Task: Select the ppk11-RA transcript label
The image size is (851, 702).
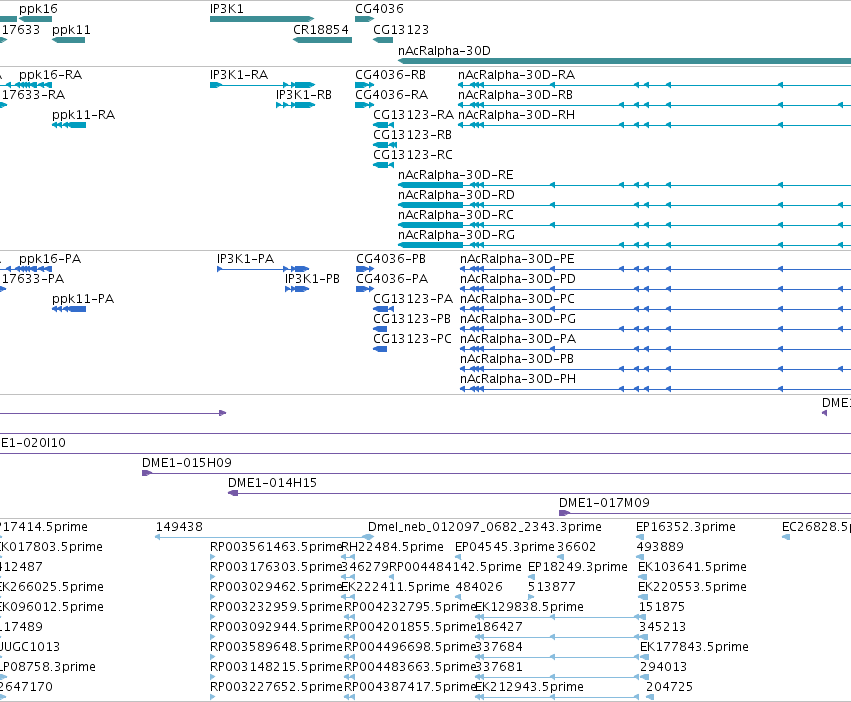Action: 84,115
